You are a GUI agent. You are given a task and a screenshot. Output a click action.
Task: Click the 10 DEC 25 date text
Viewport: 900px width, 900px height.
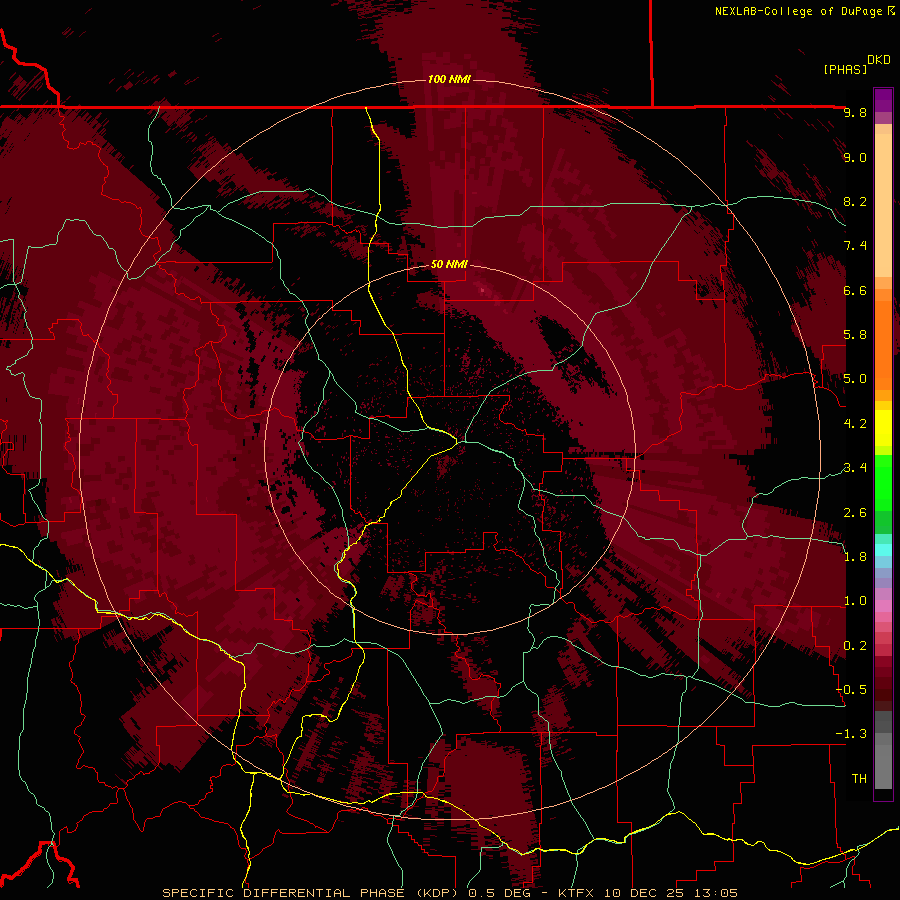point(644,893)
